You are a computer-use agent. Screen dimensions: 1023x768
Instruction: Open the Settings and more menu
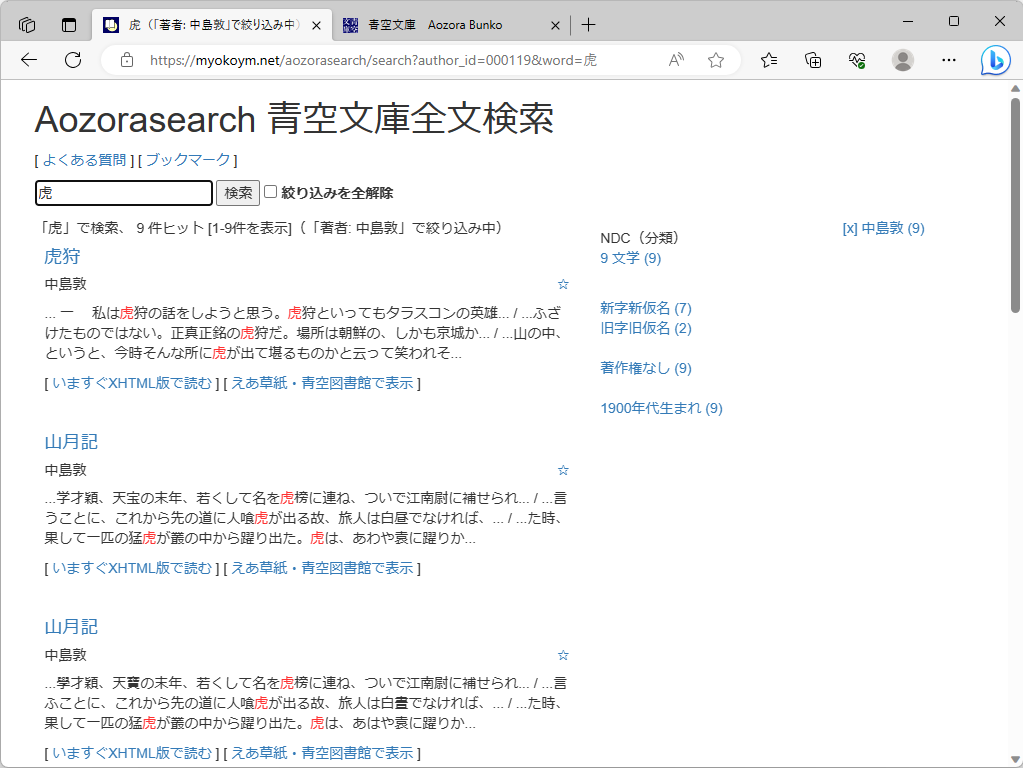947,60
